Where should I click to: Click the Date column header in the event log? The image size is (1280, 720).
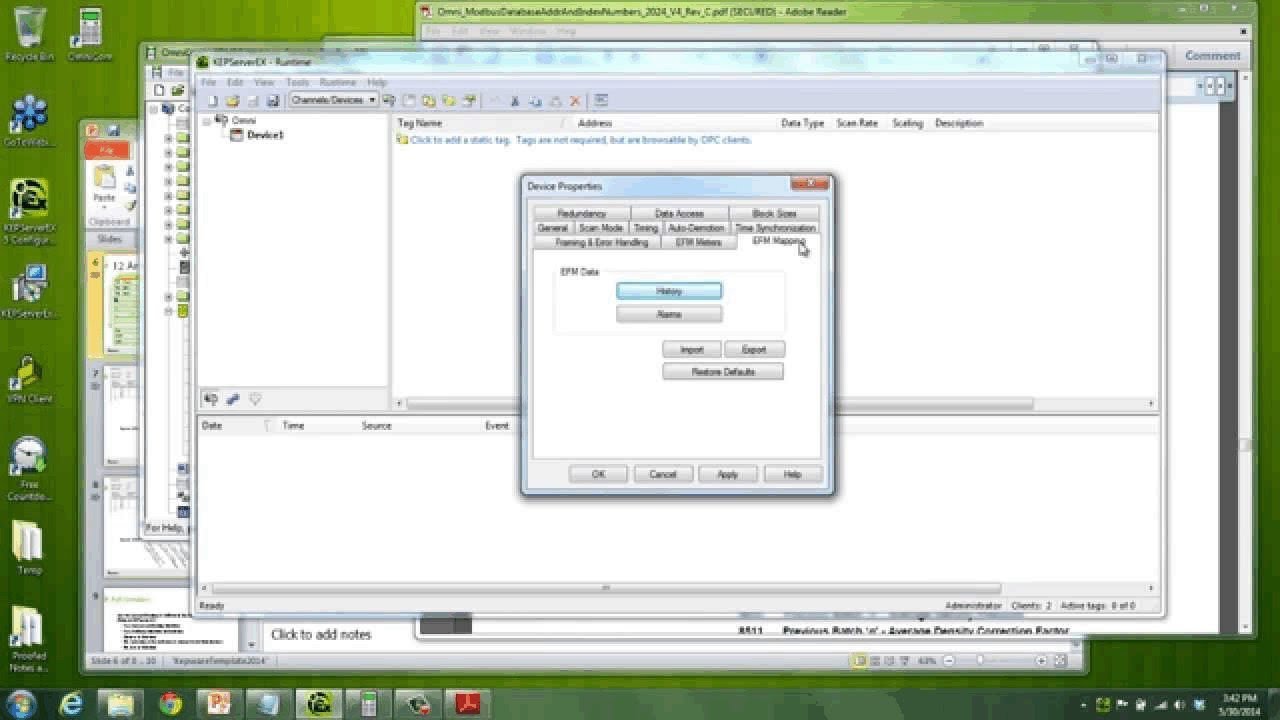(x=212, y=426)
